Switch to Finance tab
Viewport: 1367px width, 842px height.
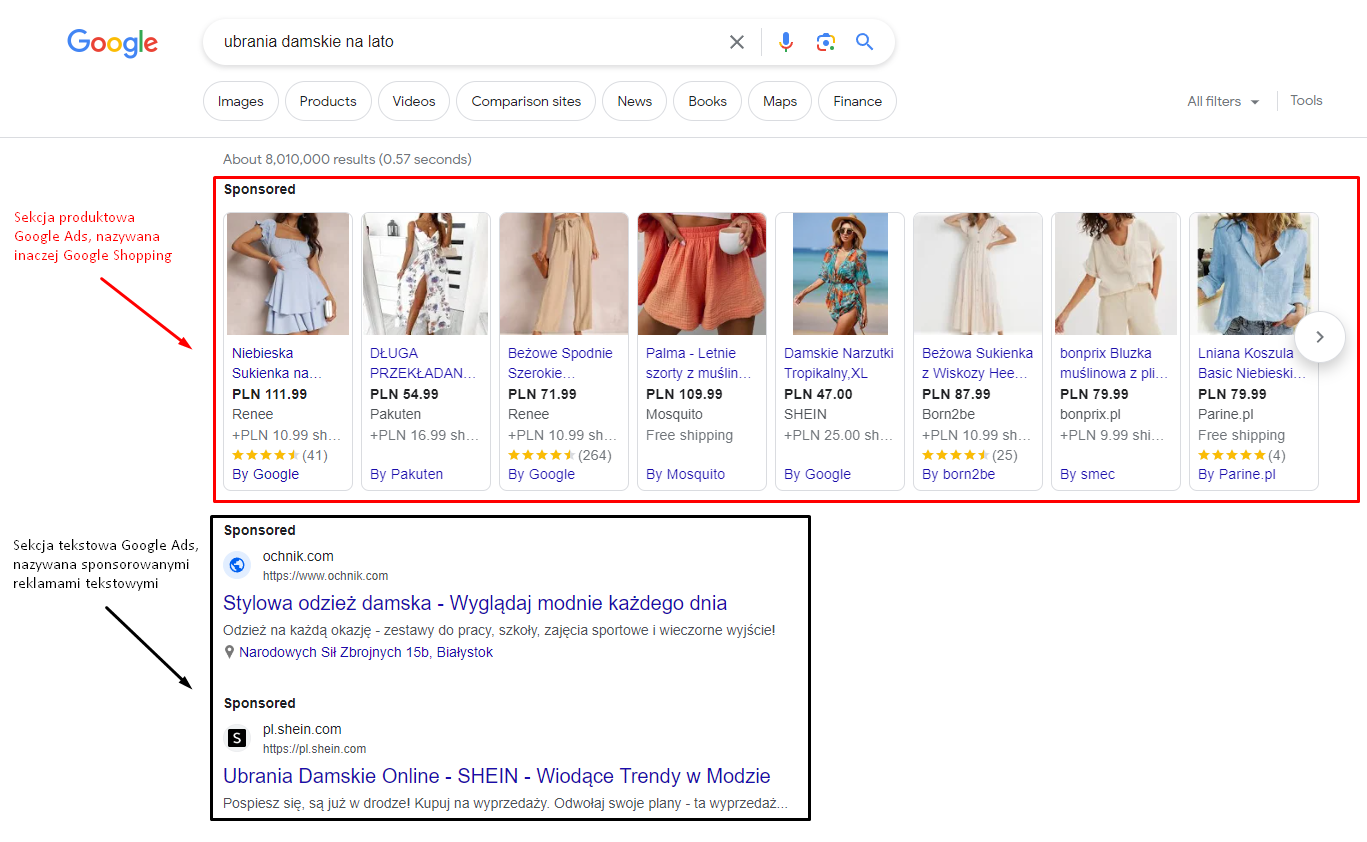tap(857, 101)
